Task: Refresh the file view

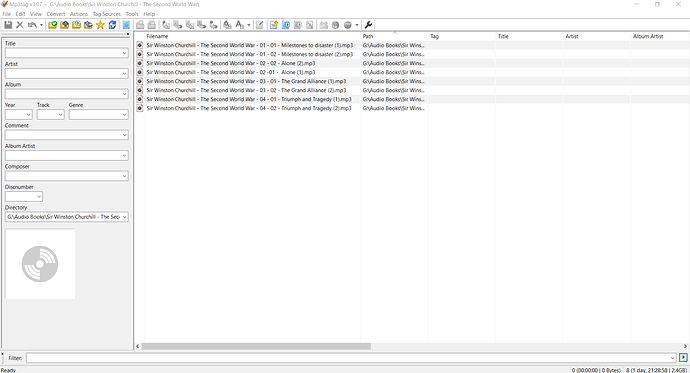Action: click(112, 25)
